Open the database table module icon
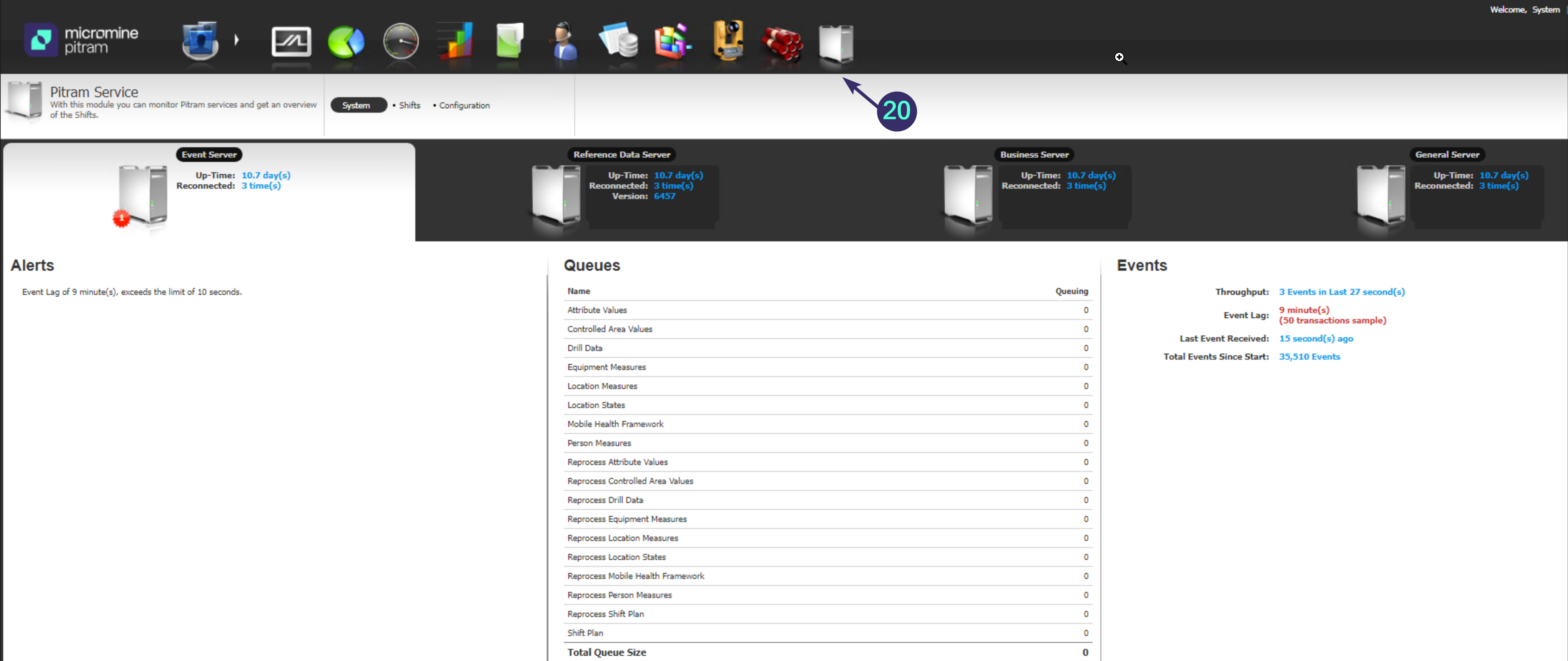Viewport: 1568px width, 661px height. click(x=619, y=41)
